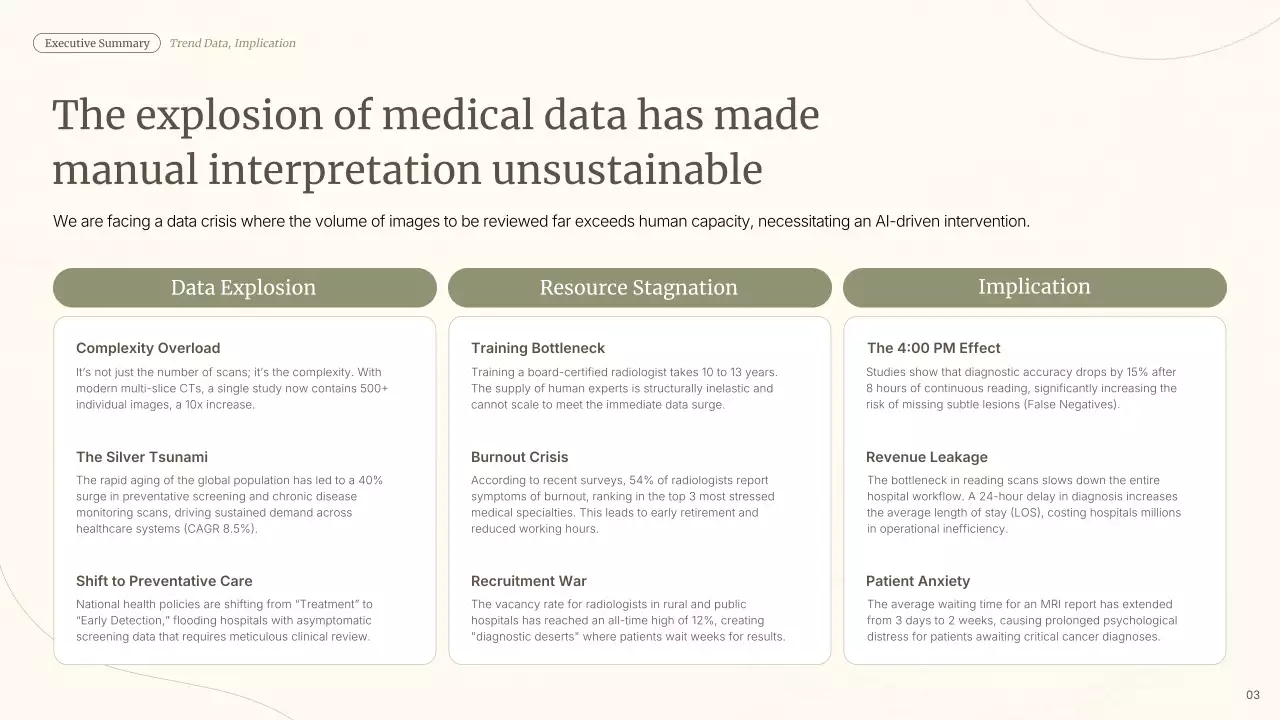
Task: Click the Recruitment War heading
Action: [529, 581]
